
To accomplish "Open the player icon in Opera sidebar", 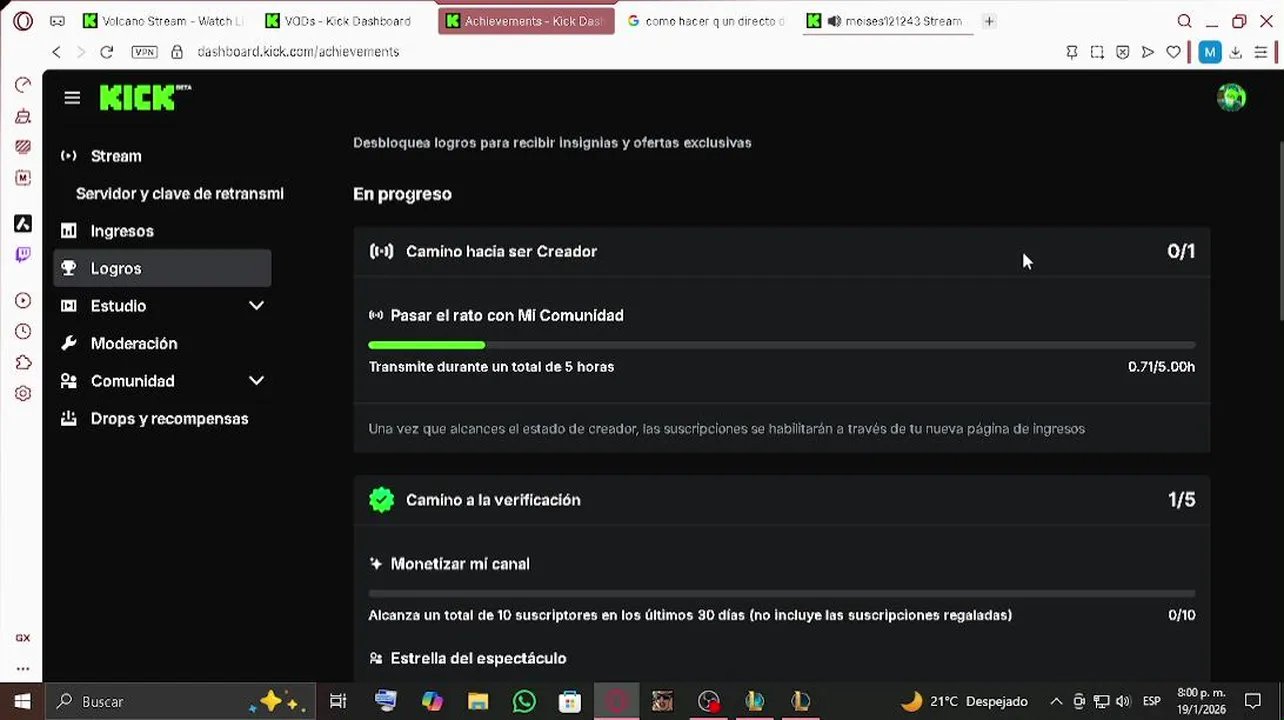I will 23,301.
